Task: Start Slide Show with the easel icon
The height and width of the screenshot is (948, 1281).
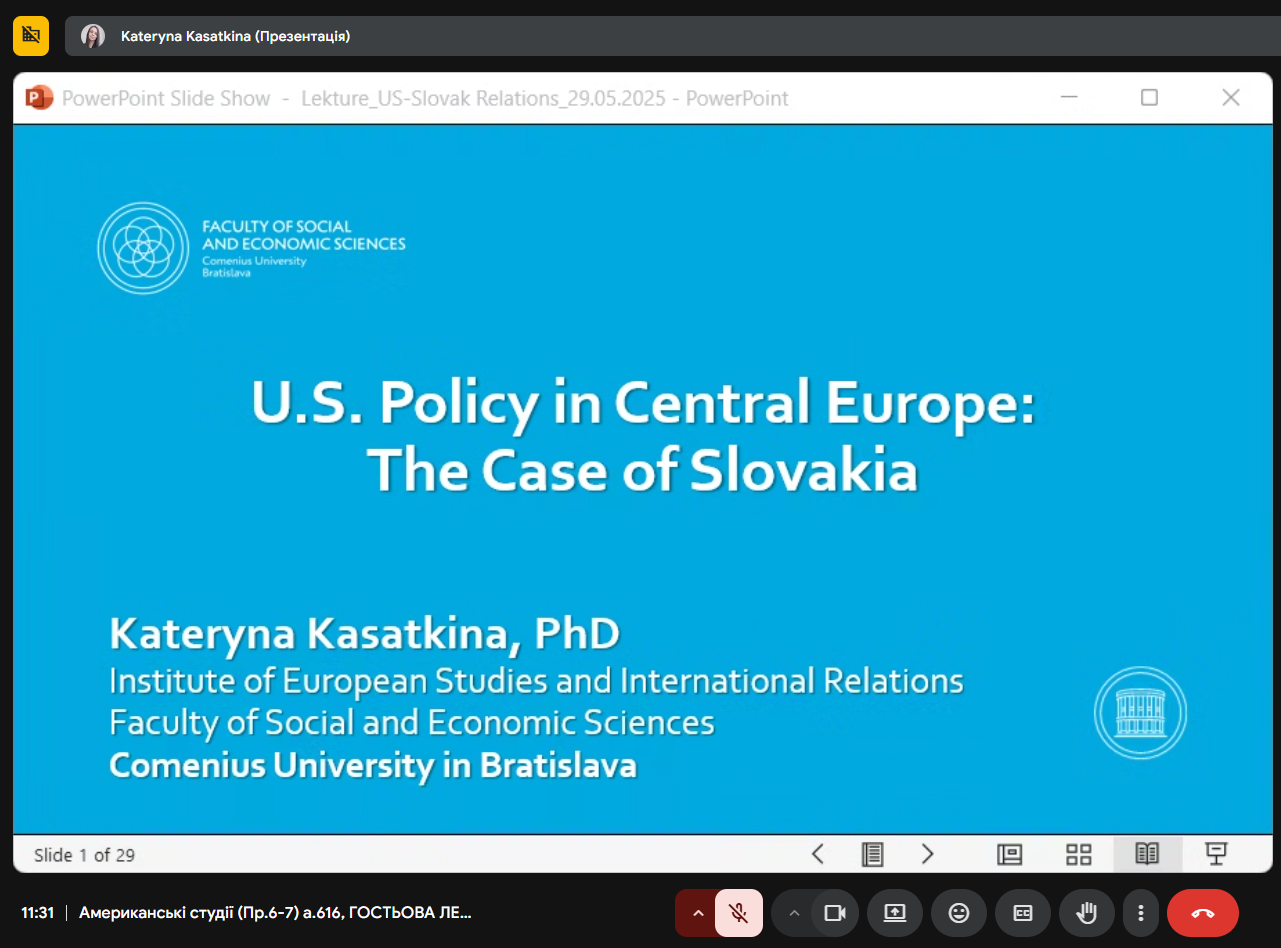Action: pos(1216,854)
